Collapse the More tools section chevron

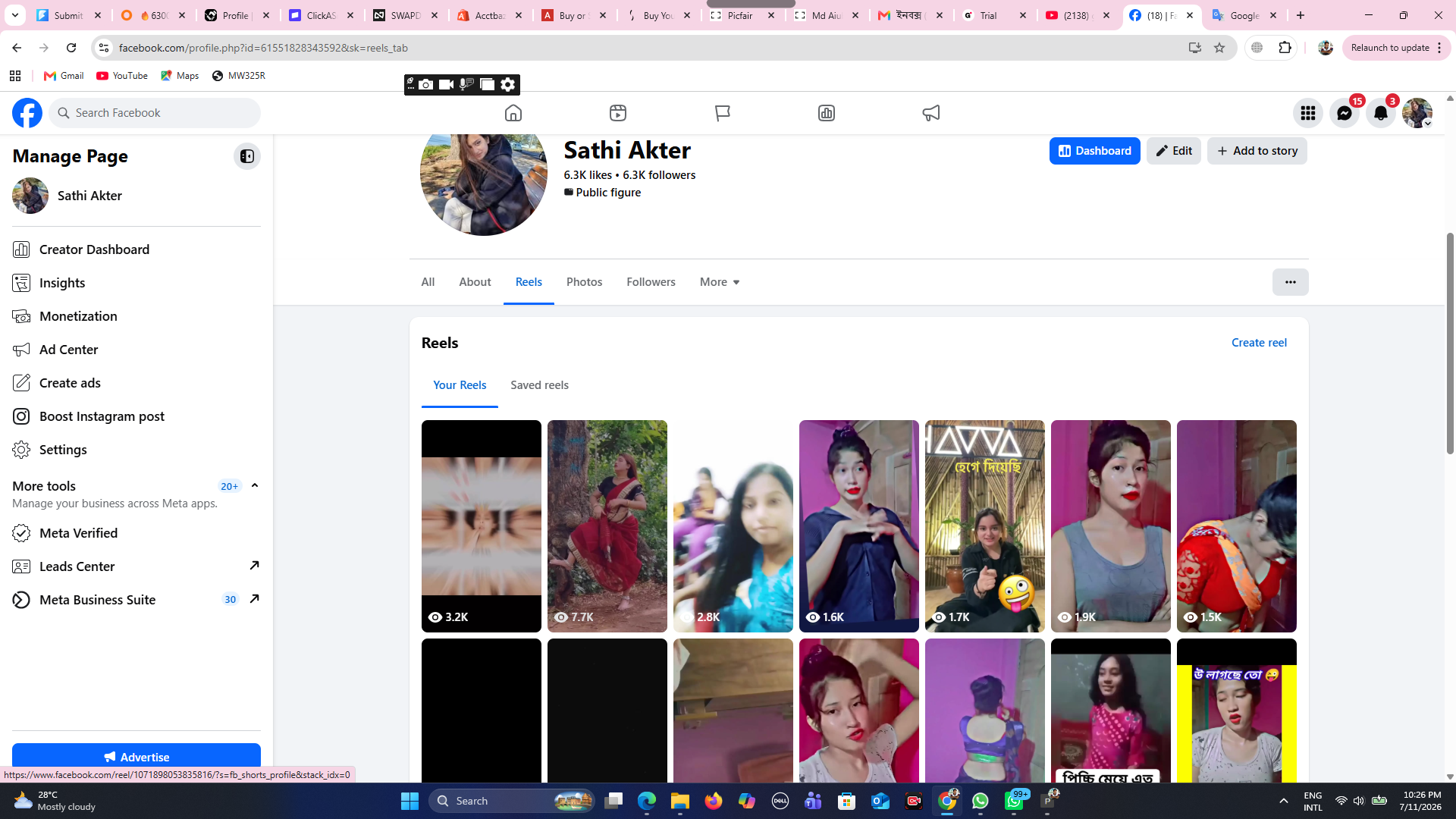pyautogui.click(x=255, y=486)
